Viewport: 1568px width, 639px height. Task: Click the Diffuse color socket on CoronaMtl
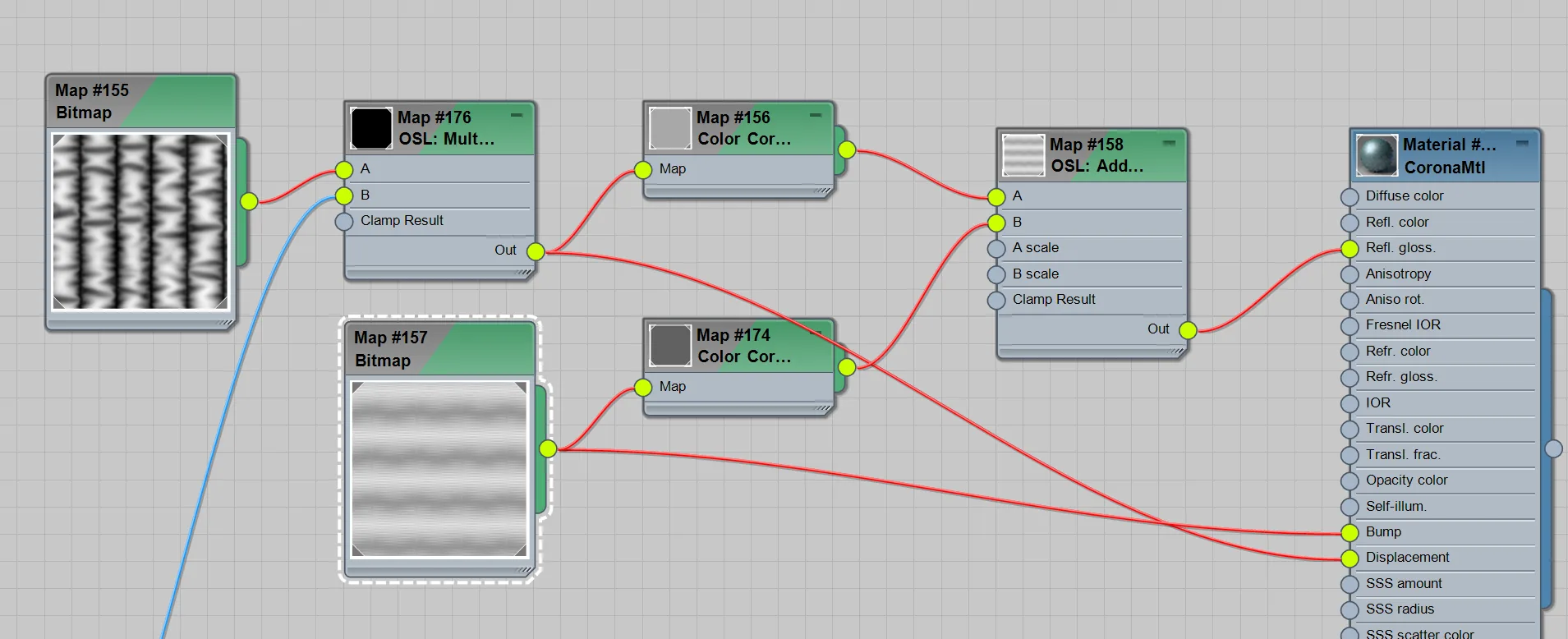1350,196
